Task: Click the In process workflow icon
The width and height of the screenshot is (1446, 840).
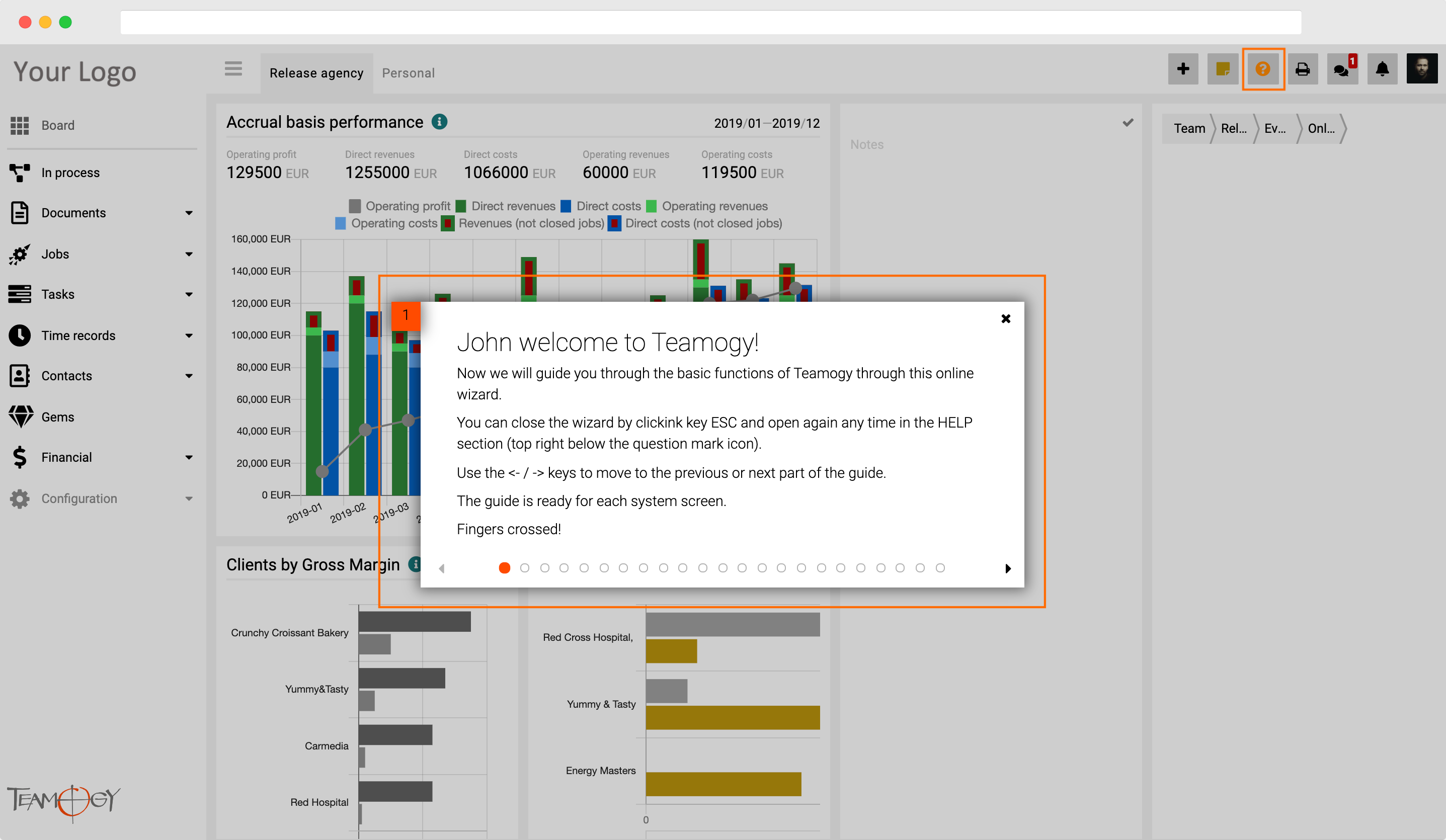Action: point(20,172)
